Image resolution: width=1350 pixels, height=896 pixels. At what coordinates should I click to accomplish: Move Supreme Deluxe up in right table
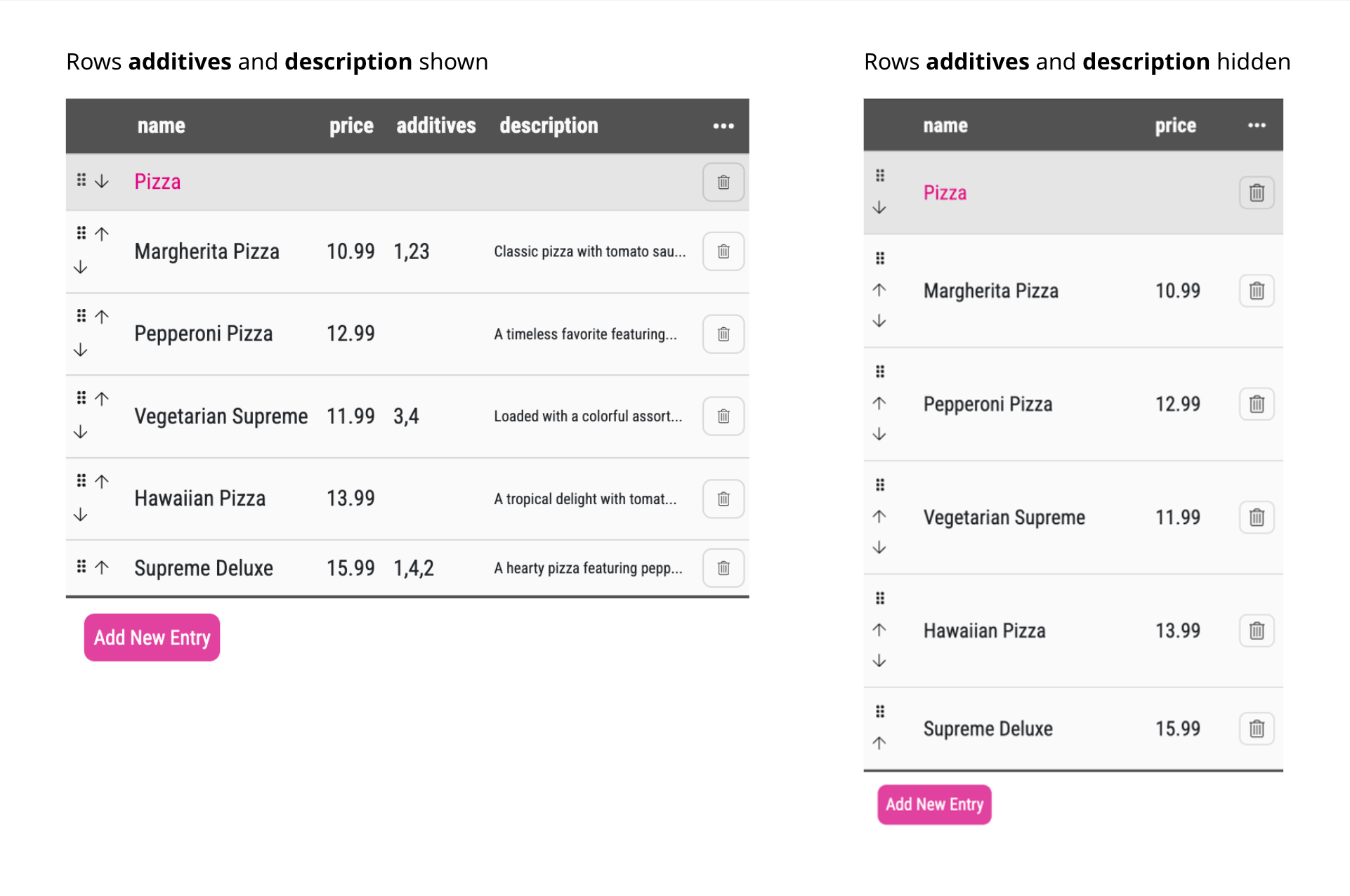(x=879, y=742)
